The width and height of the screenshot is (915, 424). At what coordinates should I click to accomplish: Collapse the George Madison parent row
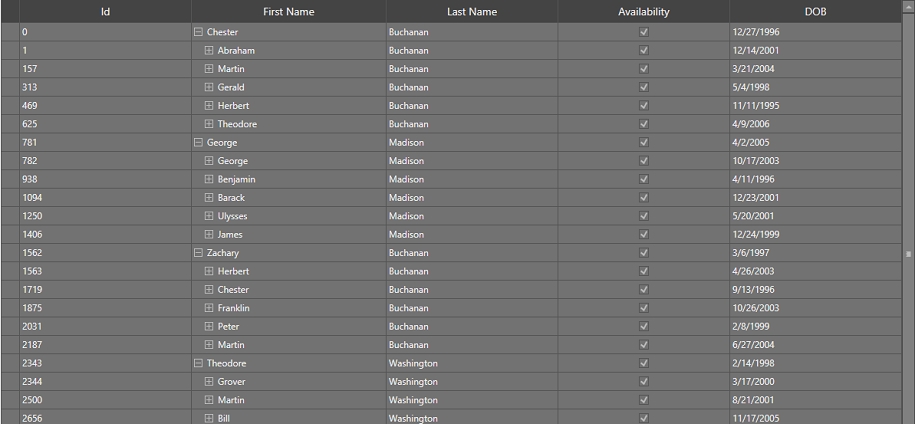[x=198, y=143]
